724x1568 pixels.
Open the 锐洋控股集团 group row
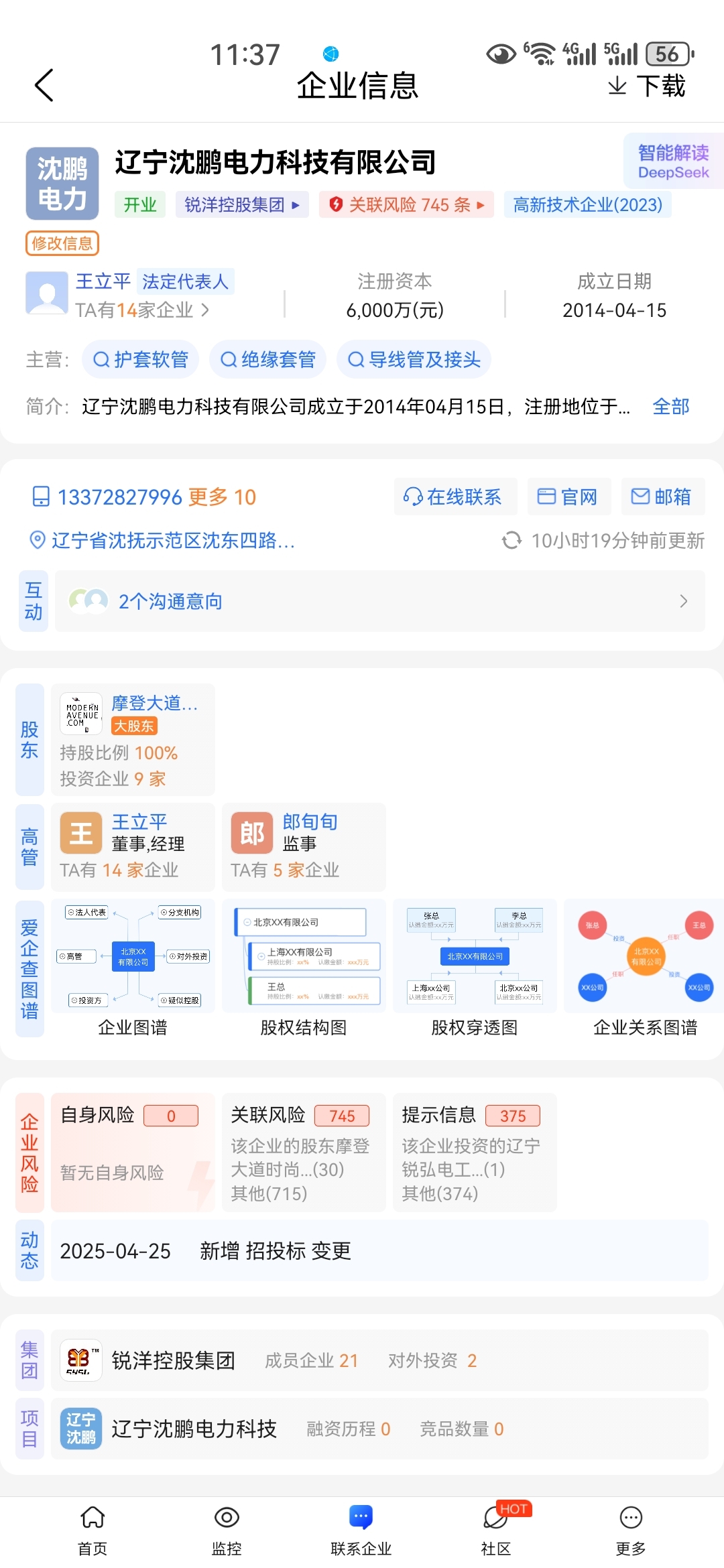click(x=379, y=1360)
